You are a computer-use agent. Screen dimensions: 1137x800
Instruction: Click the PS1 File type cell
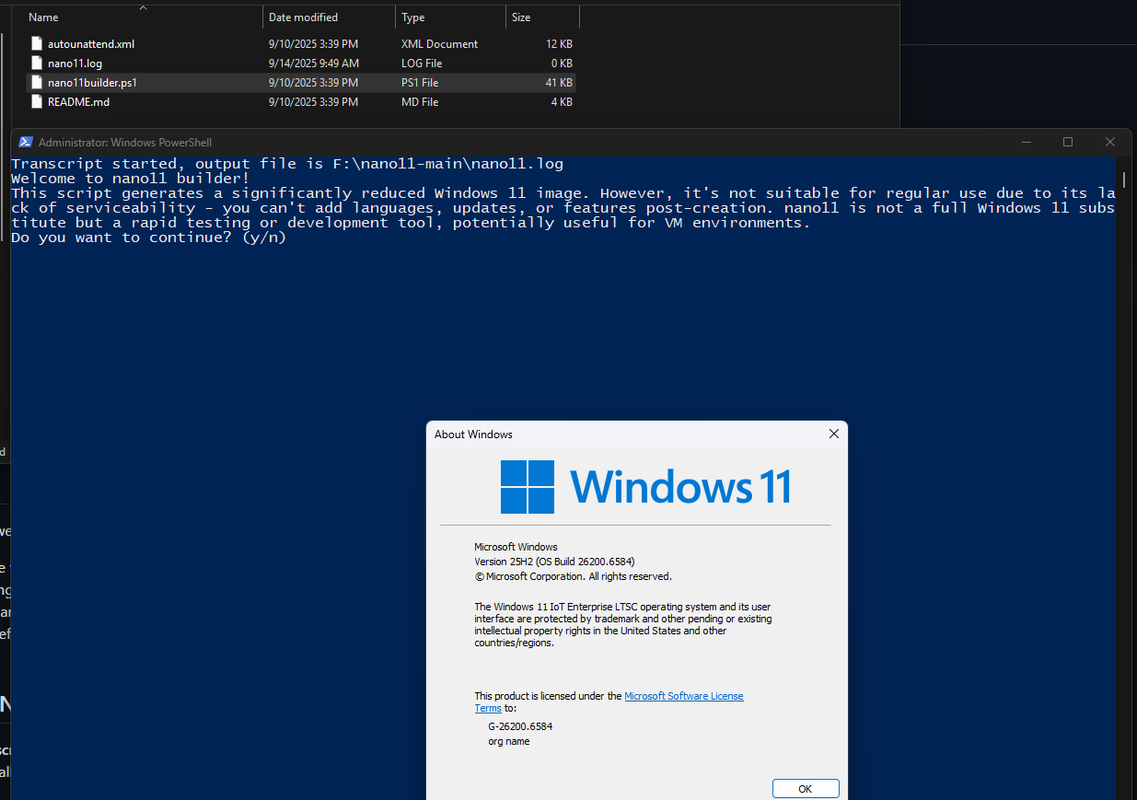(420, 83)
